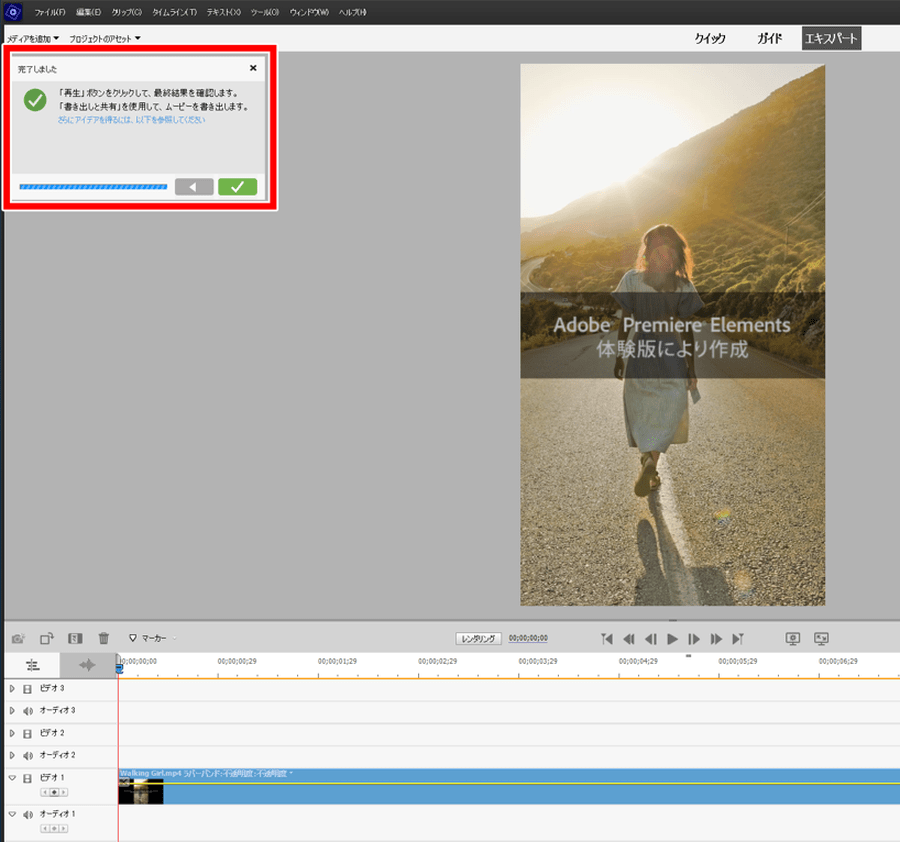Open the ツール menu
This screenshot has width=900, height=842.
(x=265, y=12)
